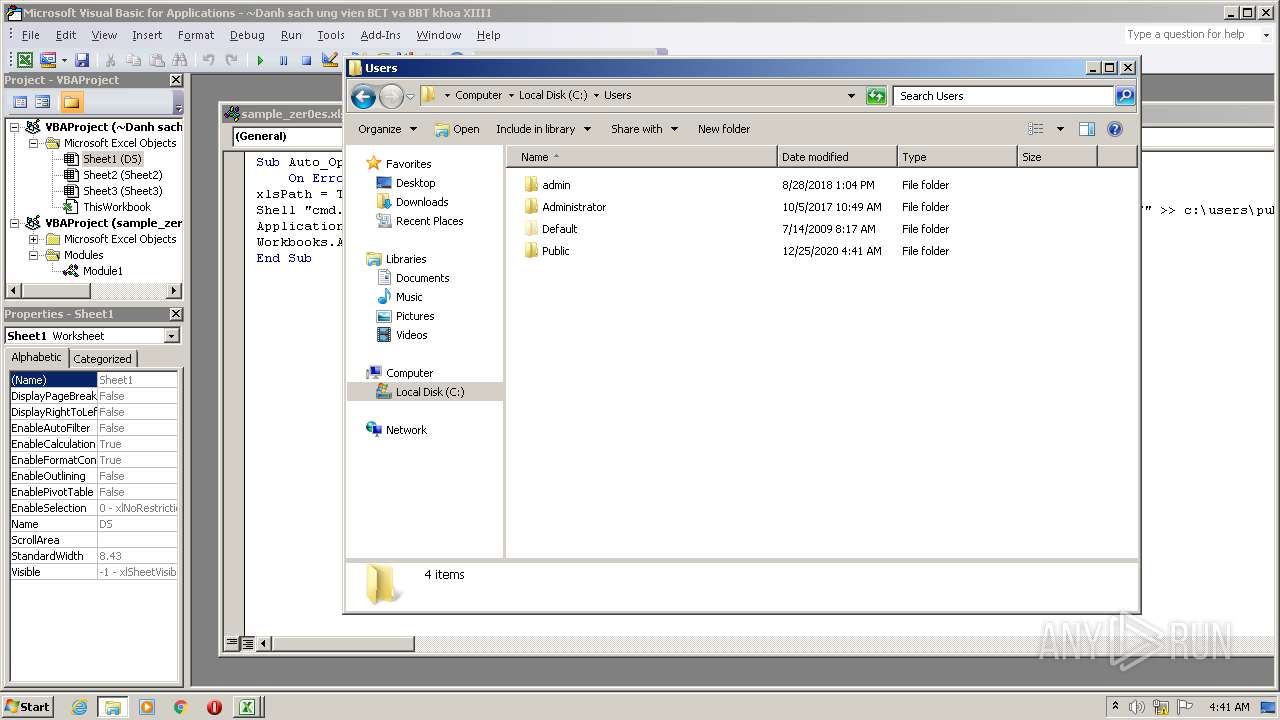1280x720 pixels.
Task: Collapse first VBAProject (~Danh sach) node
Action: click(15, 127)
